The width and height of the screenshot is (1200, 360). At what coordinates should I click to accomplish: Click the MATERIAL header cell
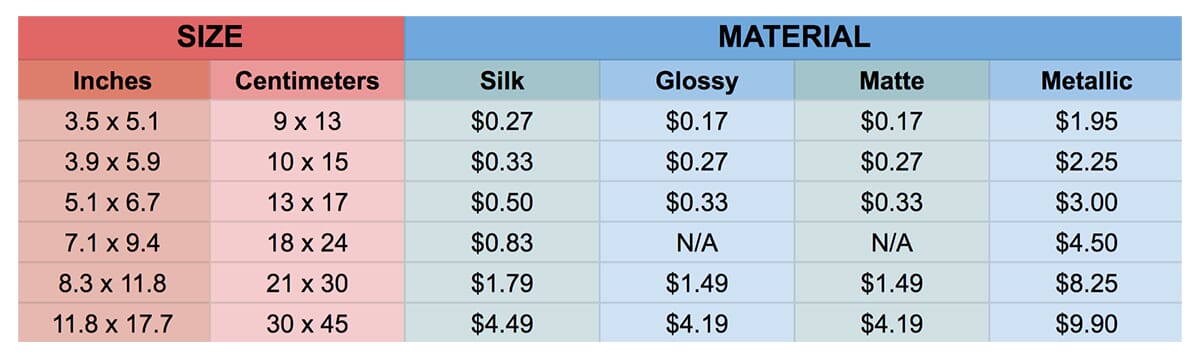[x=793, y=38]
